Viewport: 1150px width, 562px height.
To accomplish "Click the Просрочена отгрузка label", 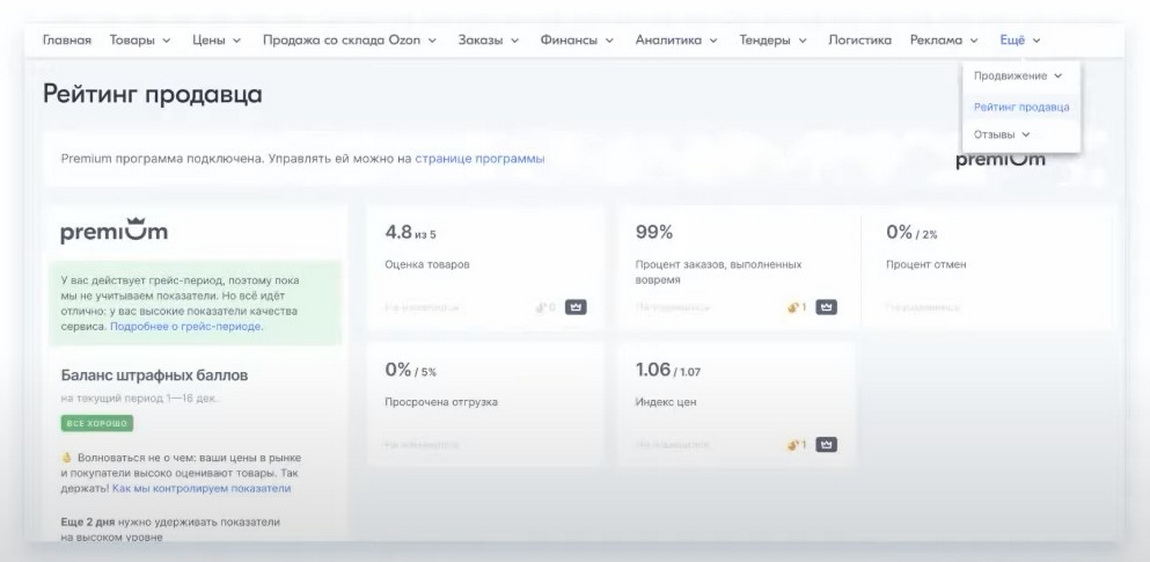I will [441, 402].
